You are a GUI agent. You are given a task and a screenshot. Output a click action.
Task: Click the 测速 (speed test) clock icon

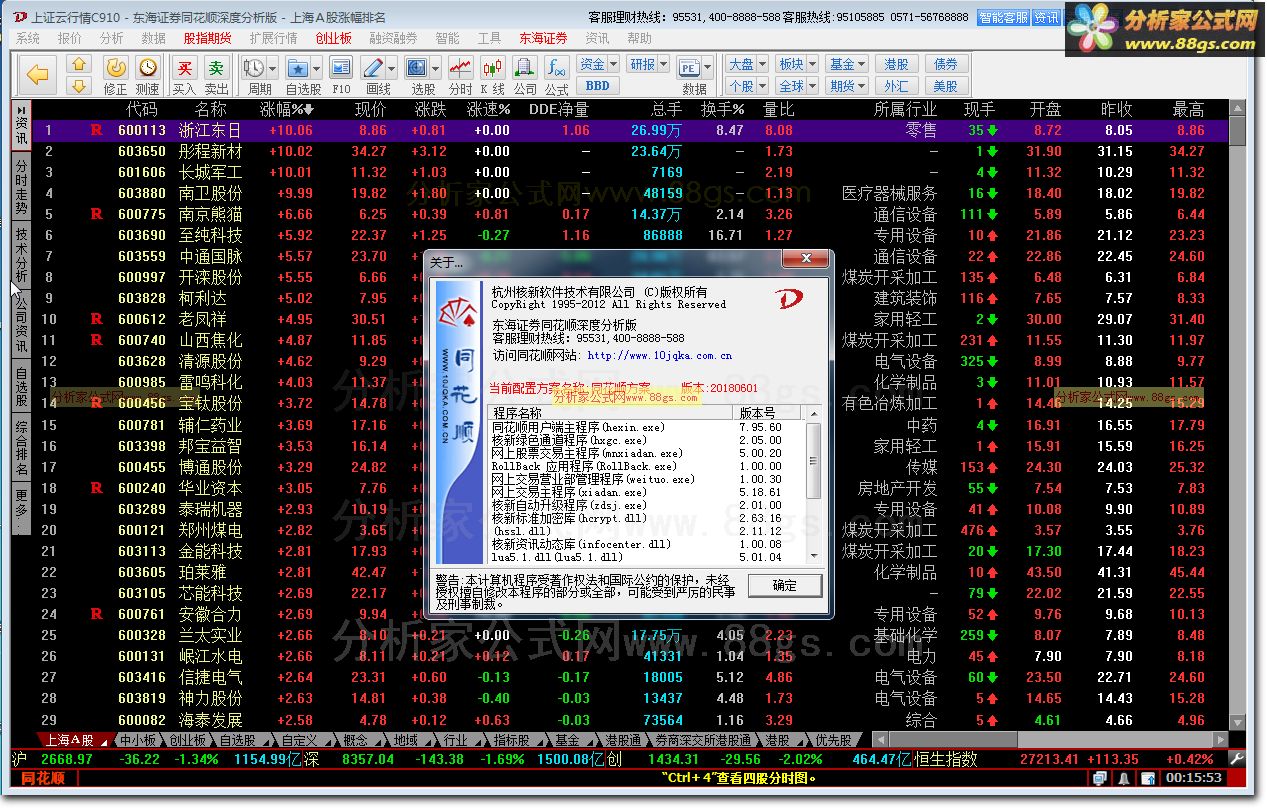click(x=148, y=68)
